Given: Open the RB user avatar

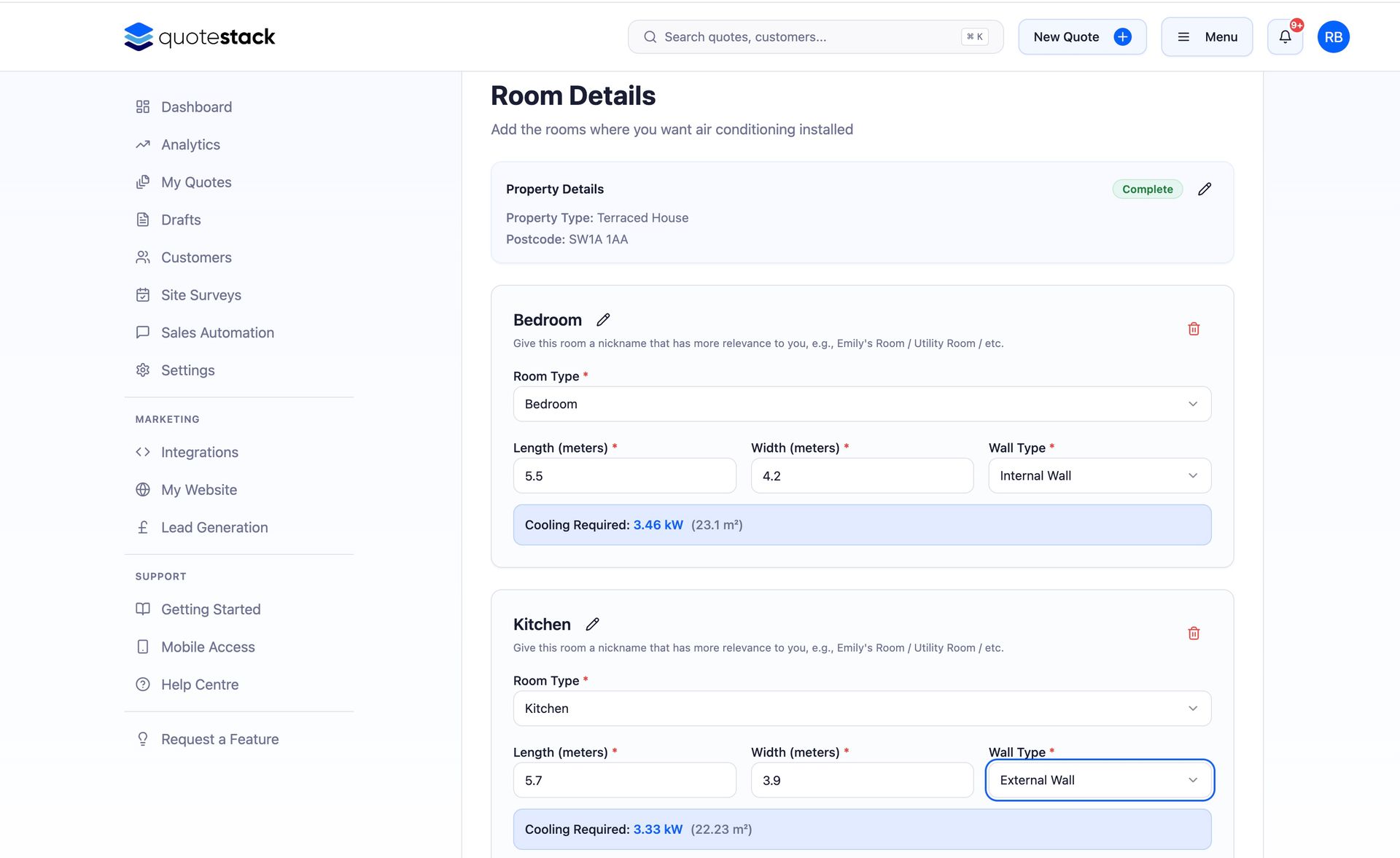Looking at the screenshot, I should pyautogui.click(x=1333, y=37).
